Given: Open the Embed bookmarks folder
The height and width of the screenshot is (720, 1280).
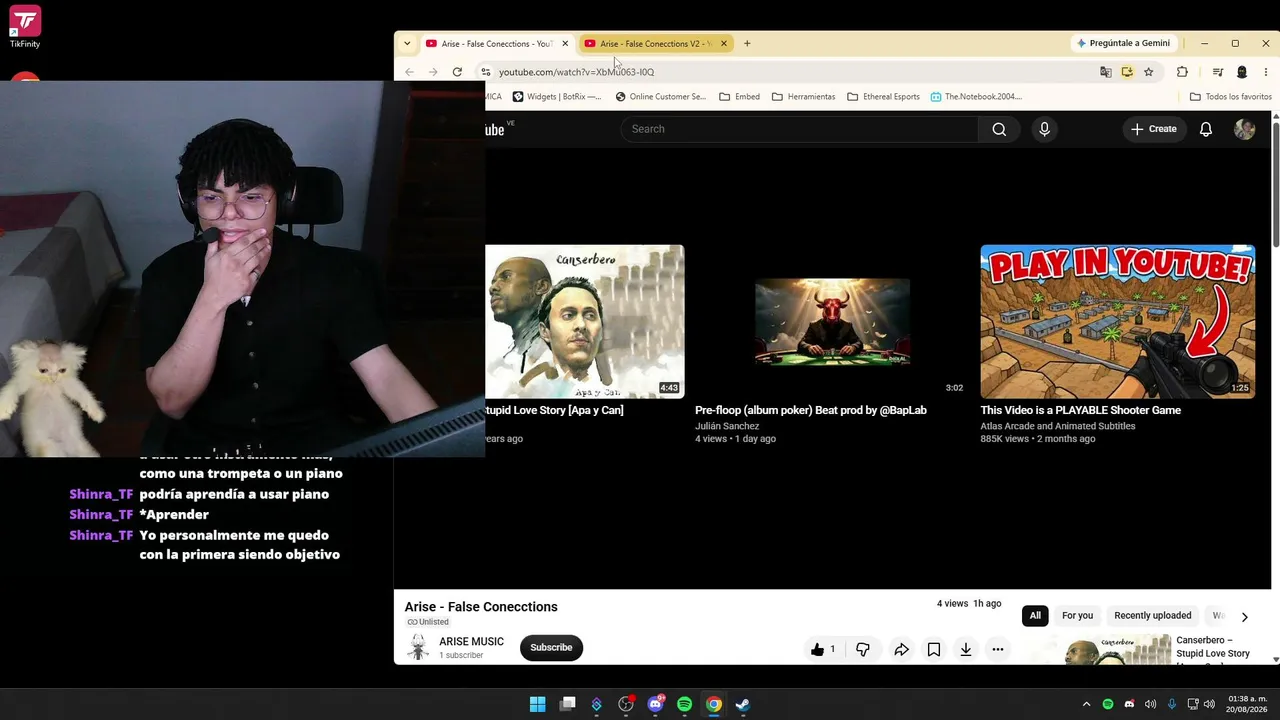Looking at the screenshot, I should [740, 97].
